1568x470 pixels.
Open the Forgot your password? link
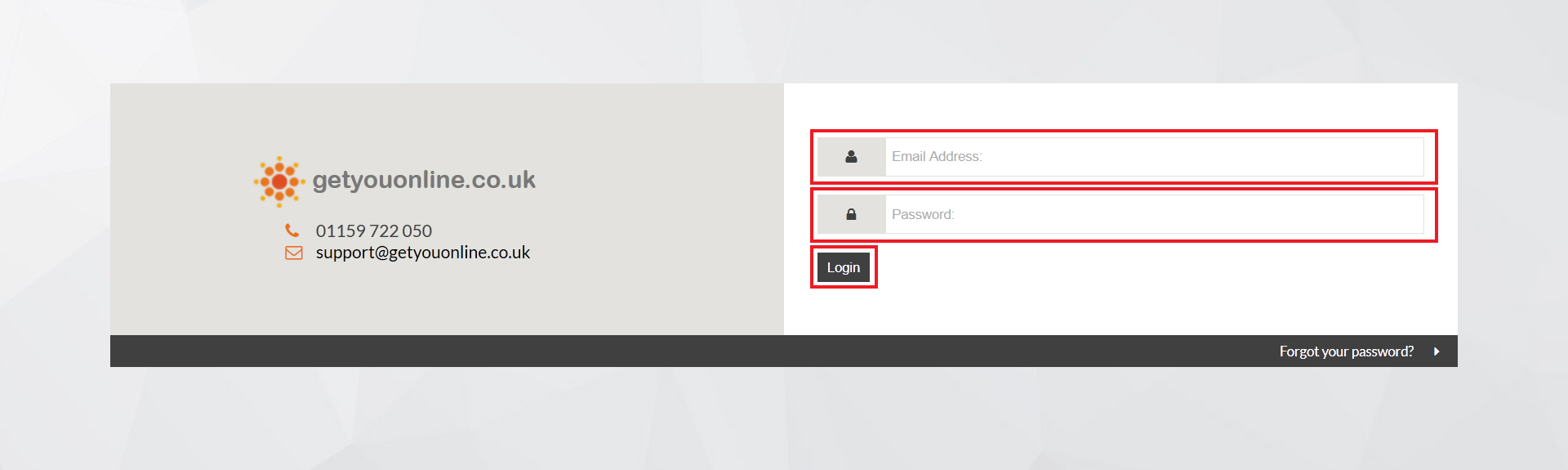pos(1347,351)
